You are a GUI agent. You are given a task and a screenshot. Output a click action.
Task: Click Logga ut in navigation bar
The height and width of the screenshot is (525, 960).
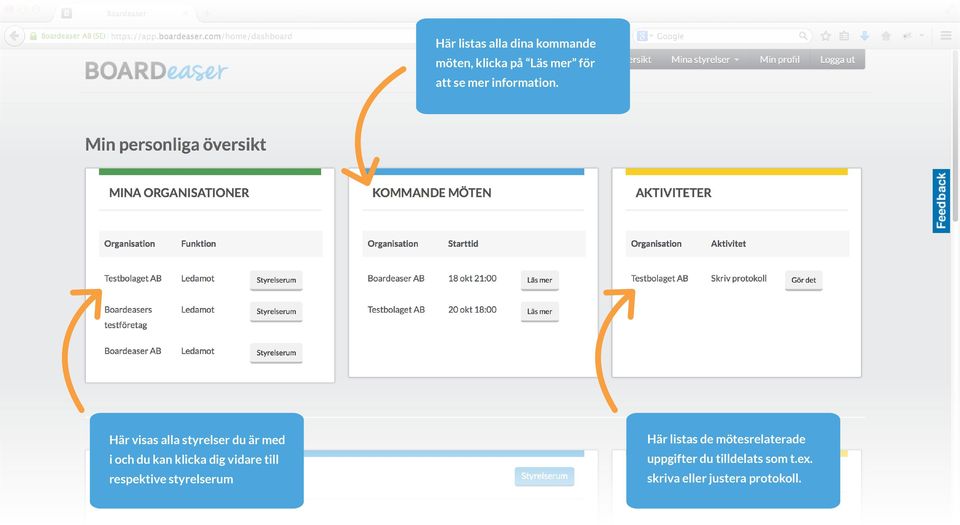[x=837, y=59]
